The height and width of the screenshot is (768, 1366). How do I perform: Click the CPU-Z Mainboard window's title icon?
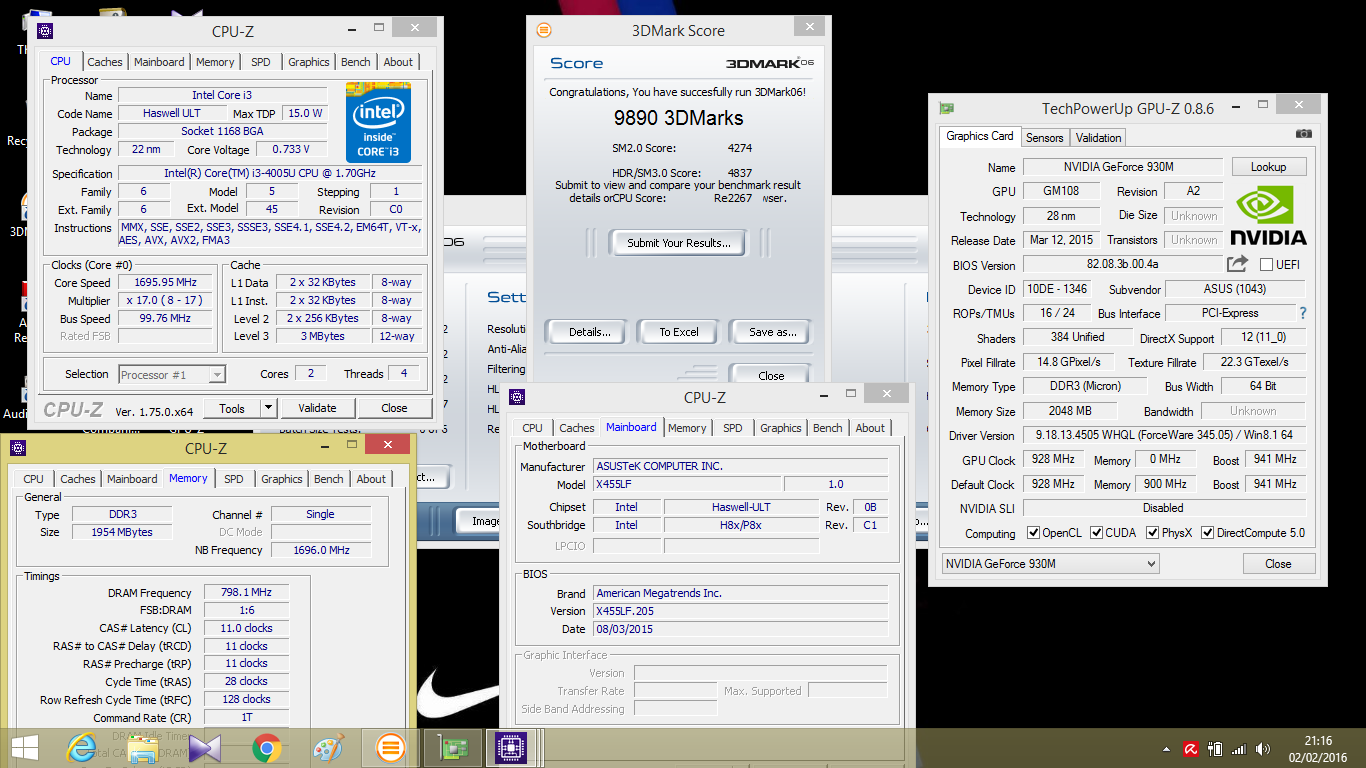pos(517,397)
